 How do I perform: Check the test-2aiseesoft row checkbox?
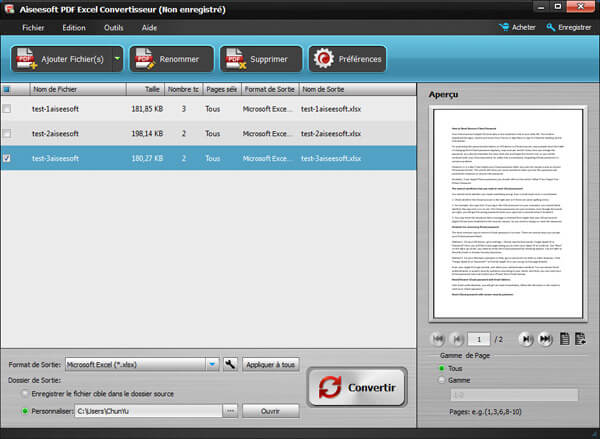click(x=7, y=133)
